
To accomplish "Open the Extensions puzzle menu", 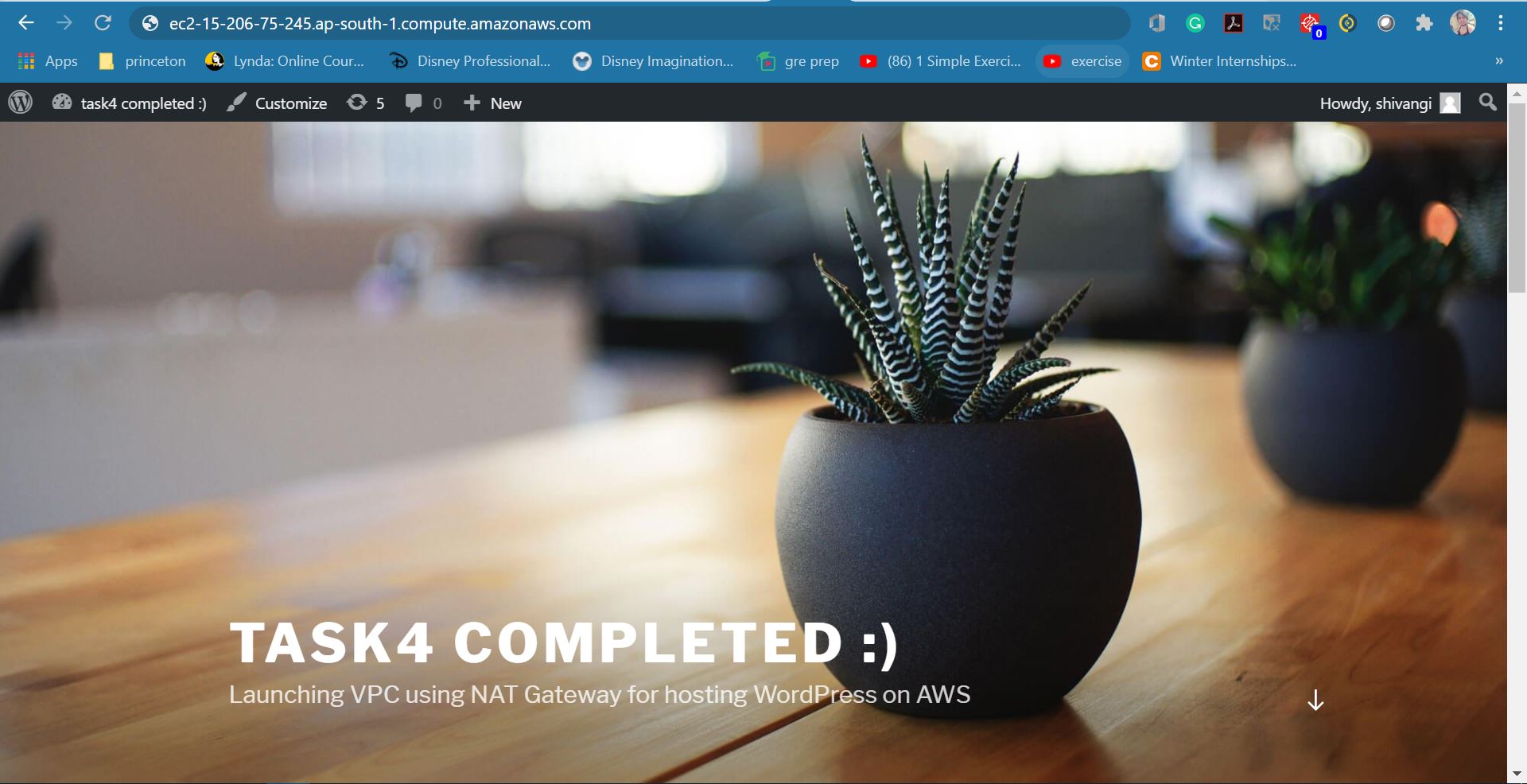I will [x=1424, y=24].
